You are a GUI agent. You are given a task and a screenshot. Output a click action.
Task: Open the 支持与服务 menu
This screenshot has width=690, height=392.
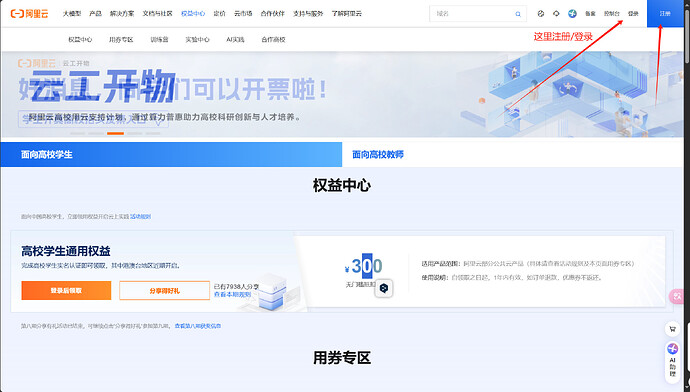coord(308,14)
